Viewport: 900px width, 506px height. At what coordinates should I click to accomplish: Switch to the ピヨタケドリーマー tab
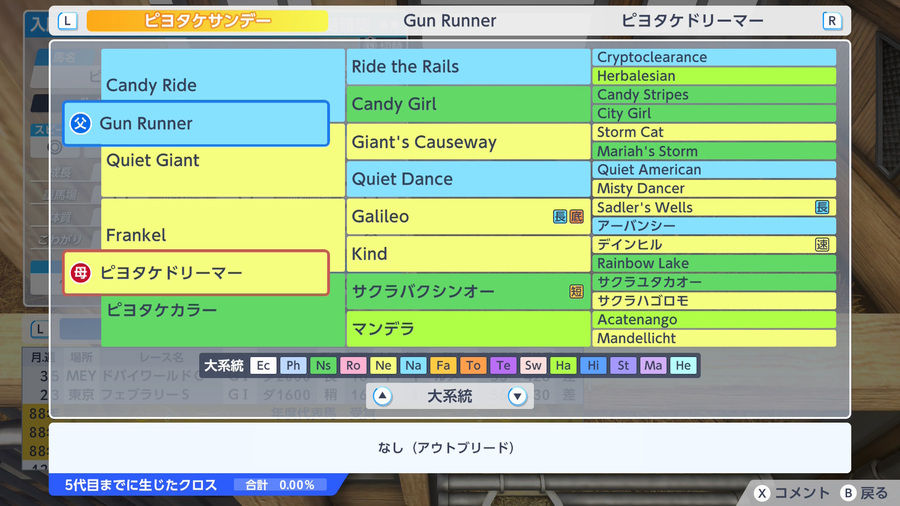[x=692, y=21]
